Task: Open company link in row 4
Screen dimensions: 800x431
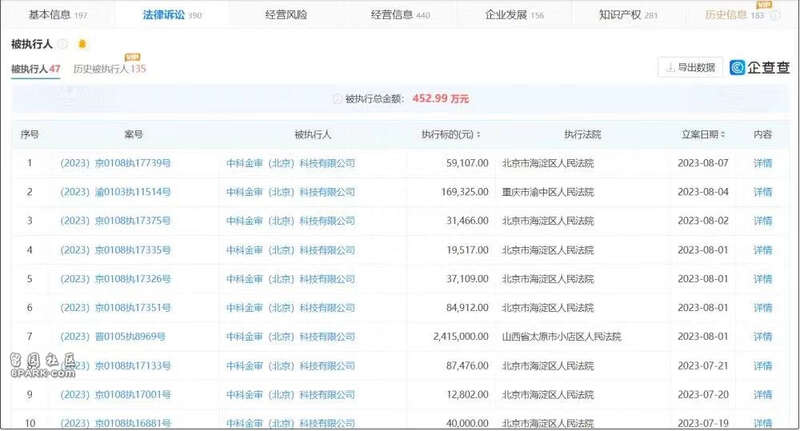Action: tap(291, 250)
